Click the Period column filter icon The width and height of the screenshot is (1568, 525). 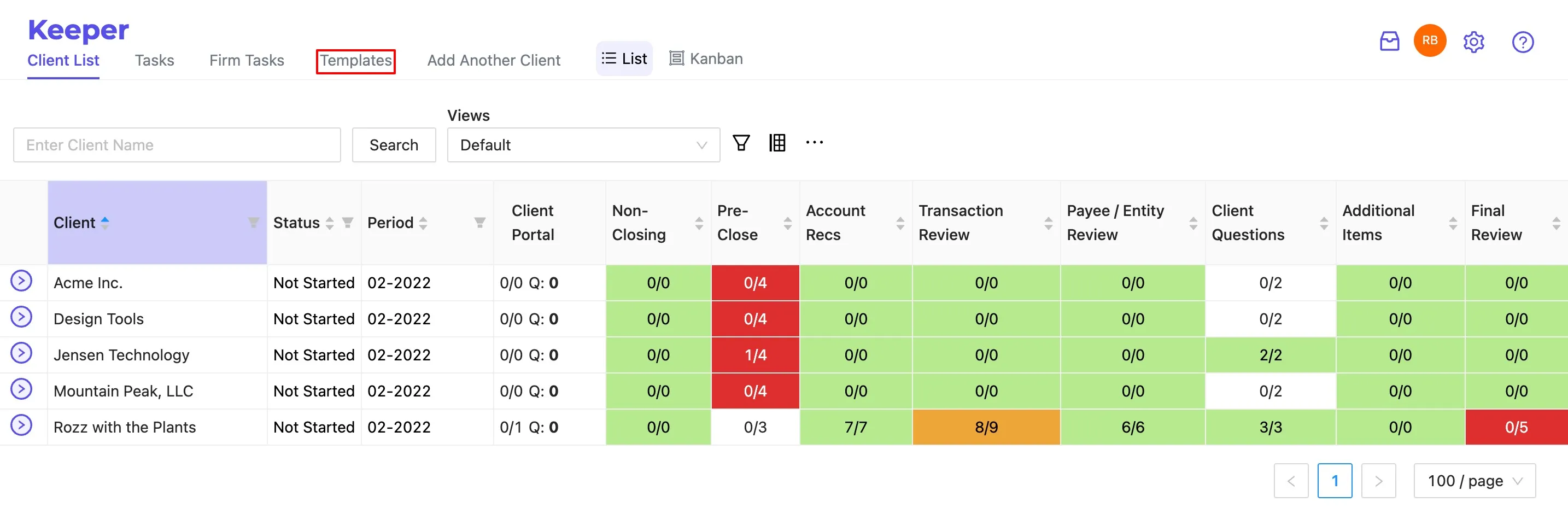coord(479,223)
